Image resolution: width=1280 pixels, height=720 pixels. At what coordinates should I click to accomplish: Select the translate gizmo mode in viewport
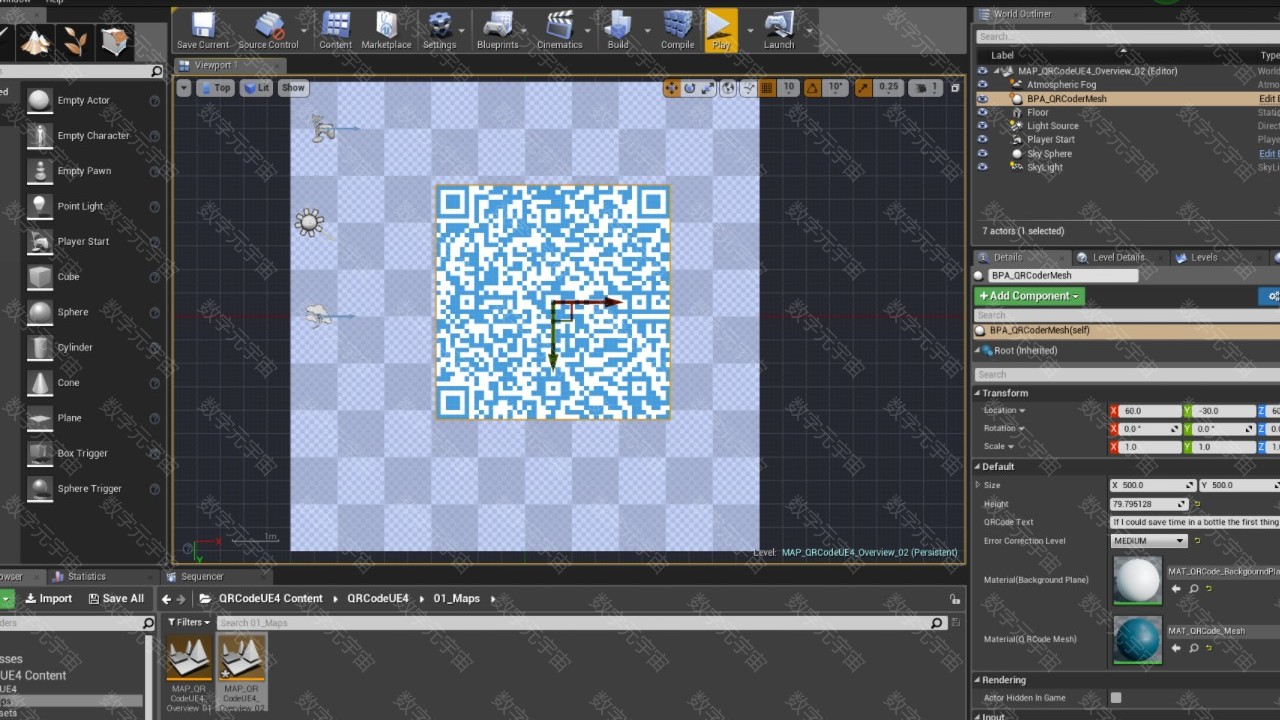[x=671, y=88]
